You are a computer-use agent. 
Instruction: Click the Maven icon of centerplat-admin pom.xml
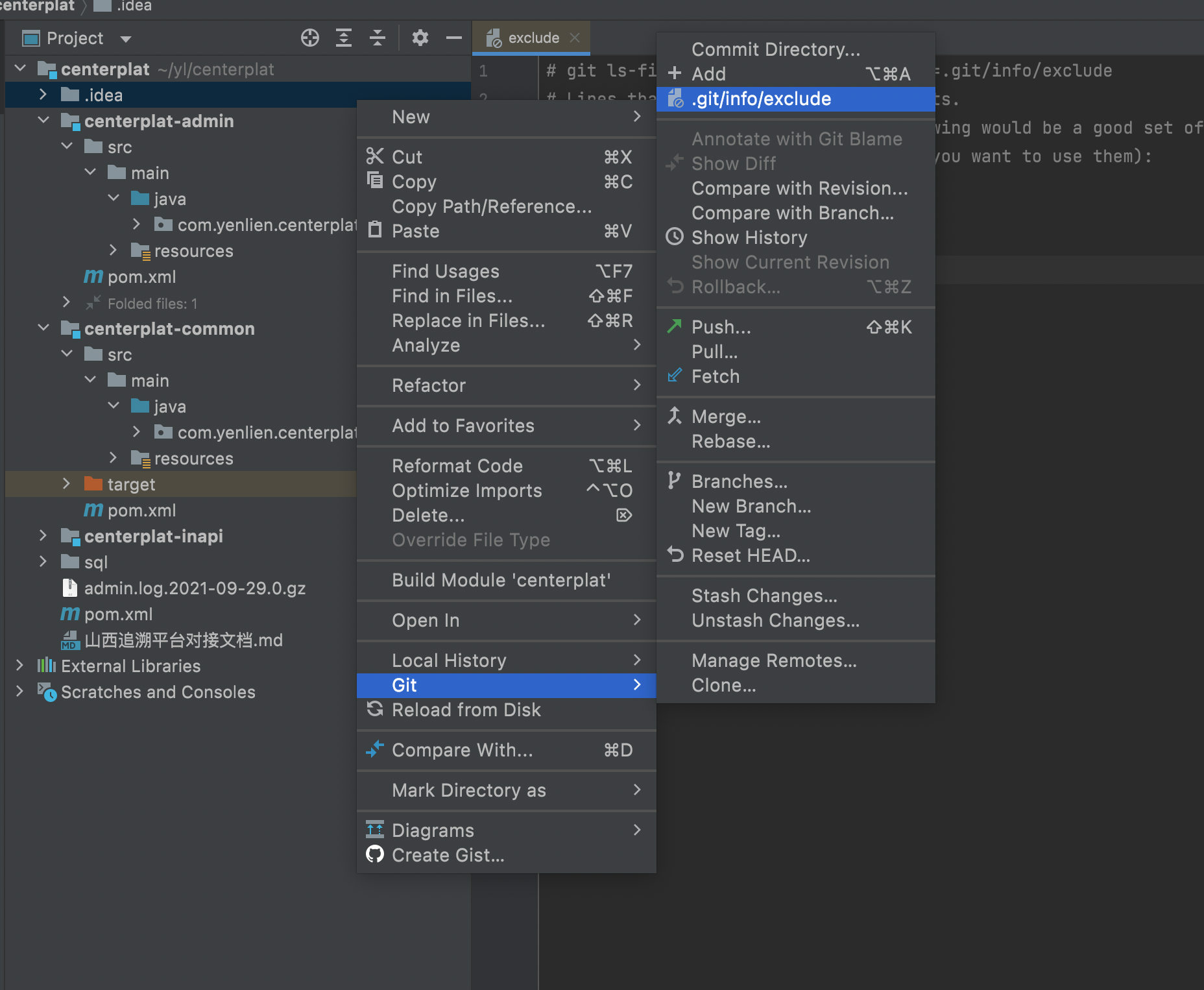[x=93, y=276]
